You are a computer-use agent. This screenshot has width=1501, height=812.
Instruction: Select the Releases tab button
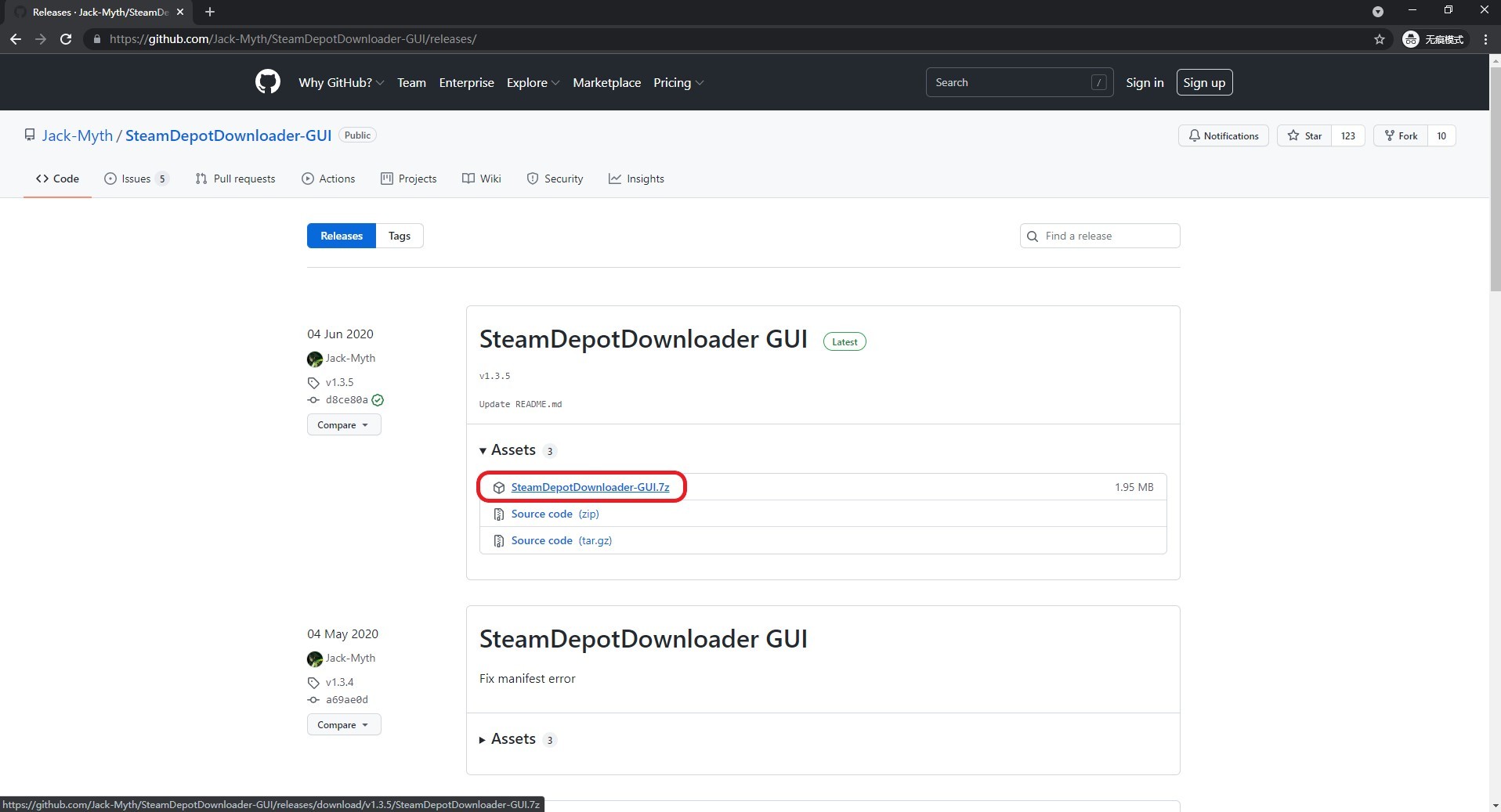coord(342,236)
